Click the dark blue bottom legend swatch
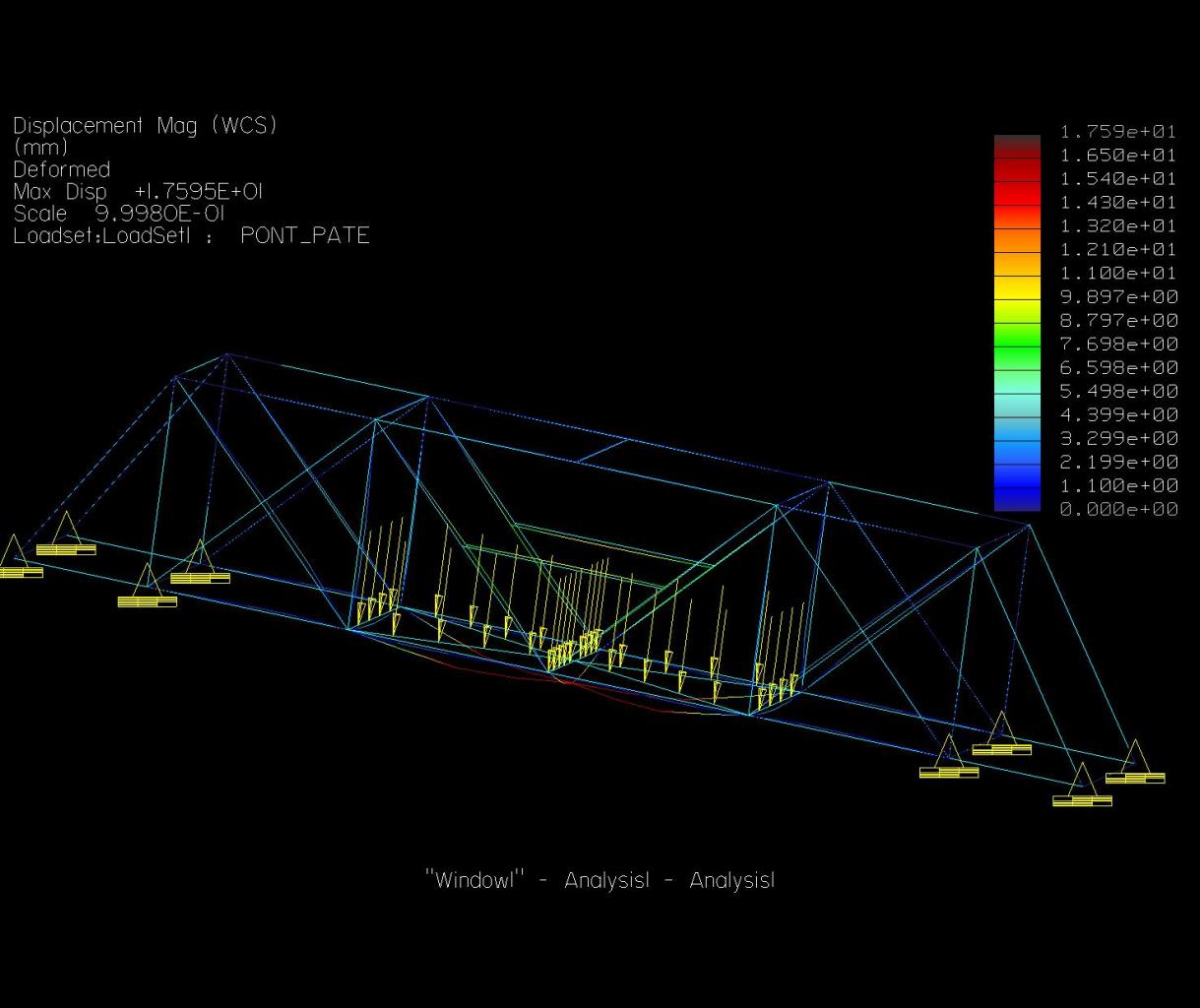The height and width of the screenshot is (1008, 1200). (x=1017, y=500)
